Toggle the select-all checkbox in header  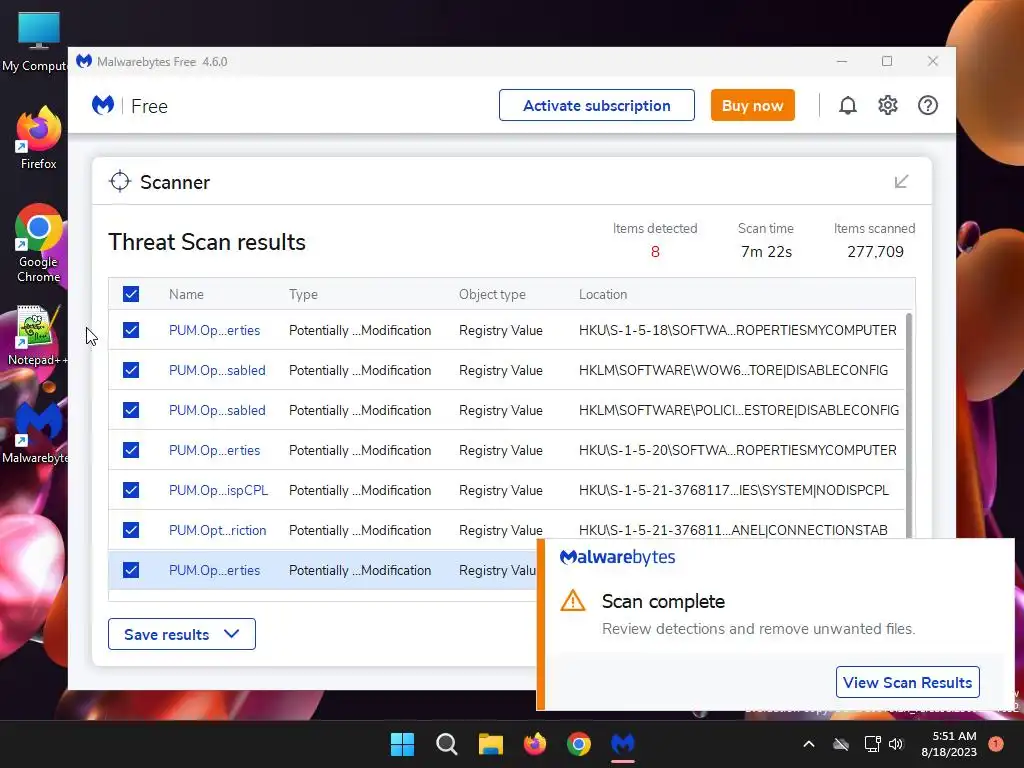click(131, 294)
